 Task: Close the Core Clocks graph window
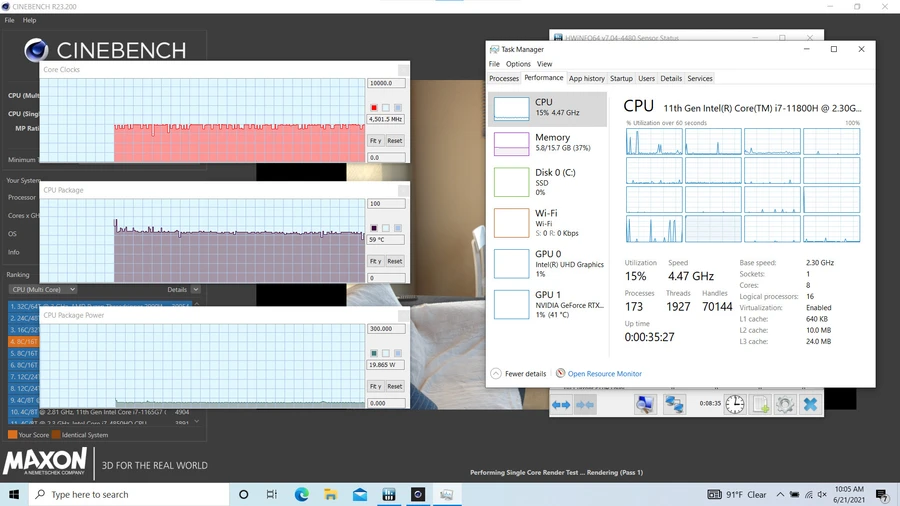tap(404, 69)
